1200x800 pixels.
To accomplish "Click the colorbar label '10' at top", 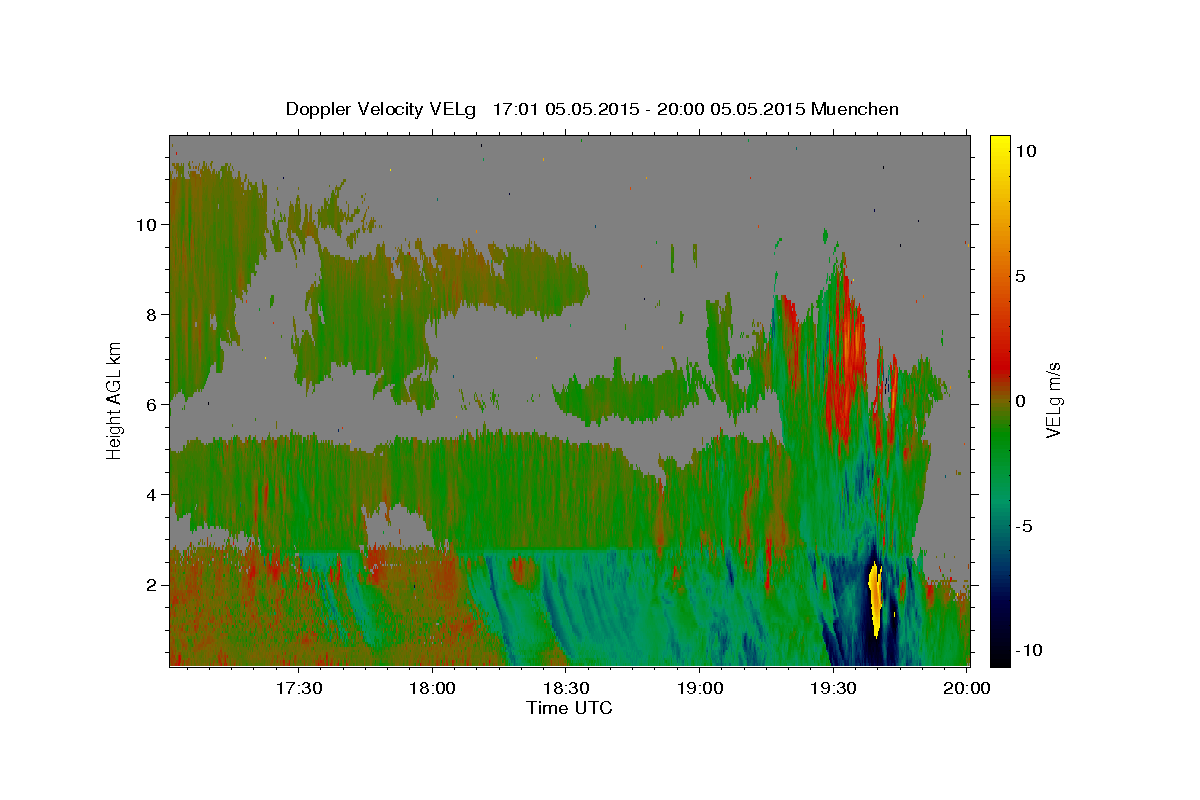I will (x=1025, y=150).
